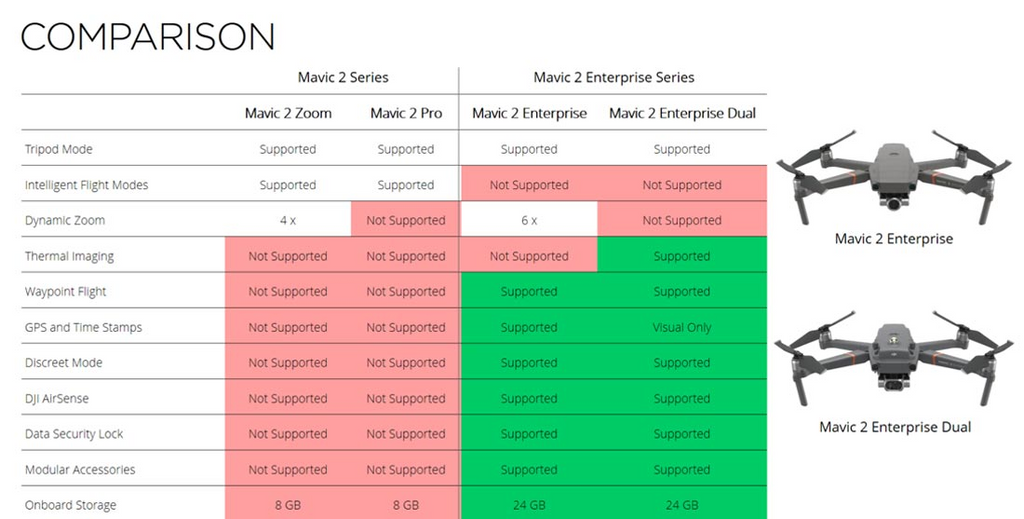Select the Mavic 2 Enterprise Series group header
This screenshot has width=1024, height=519.
613,77
